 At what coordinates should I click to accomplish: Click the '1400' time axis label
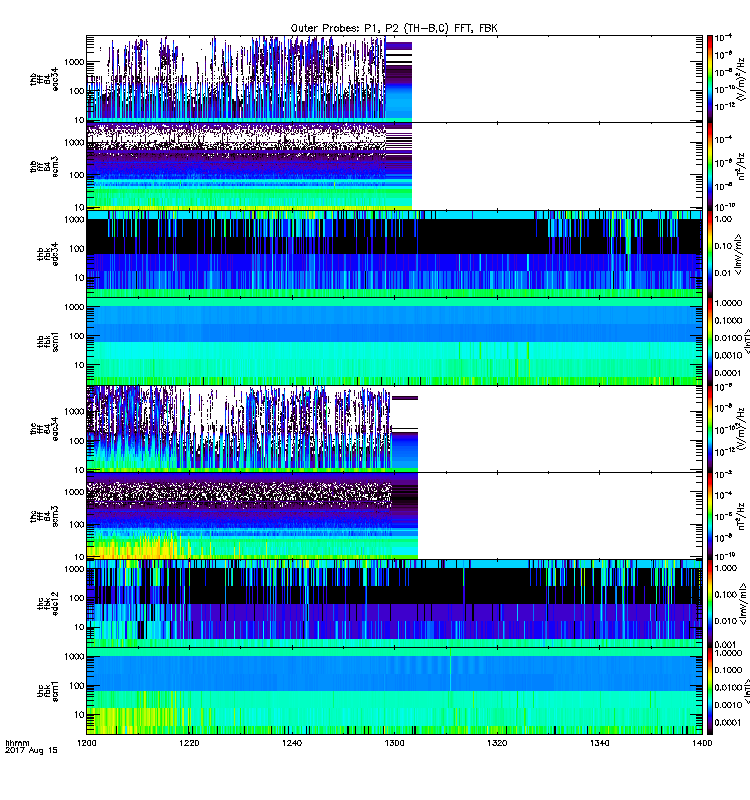pos(702,743)
